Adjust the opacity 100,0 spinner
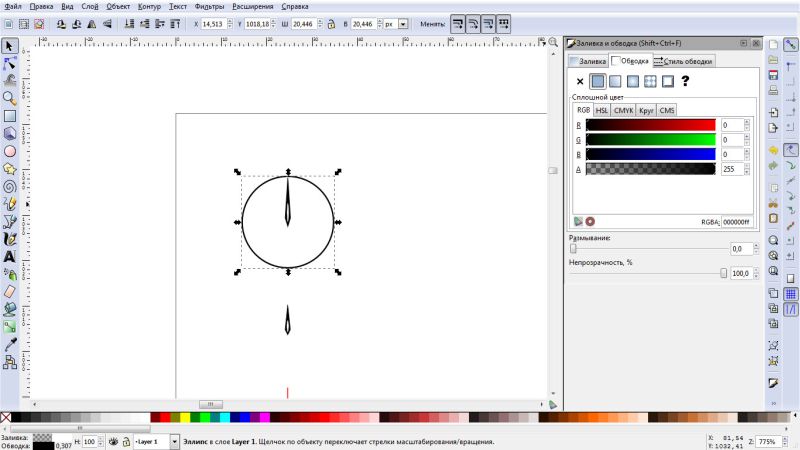The height and width of the screenshot is (450, 800). click(756, 273)
